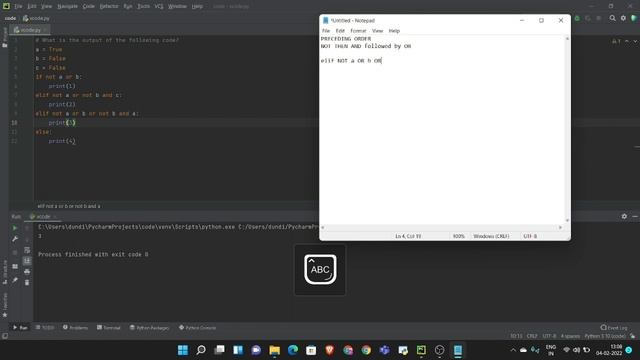Toggle soft-wrap icon in Run panel toolbar

coord(27,250)
